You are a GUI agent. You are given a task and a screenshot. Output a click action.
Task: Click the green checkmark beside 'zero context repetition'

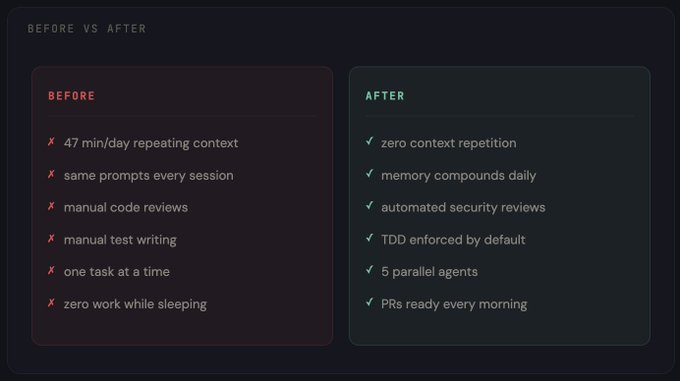369,141
